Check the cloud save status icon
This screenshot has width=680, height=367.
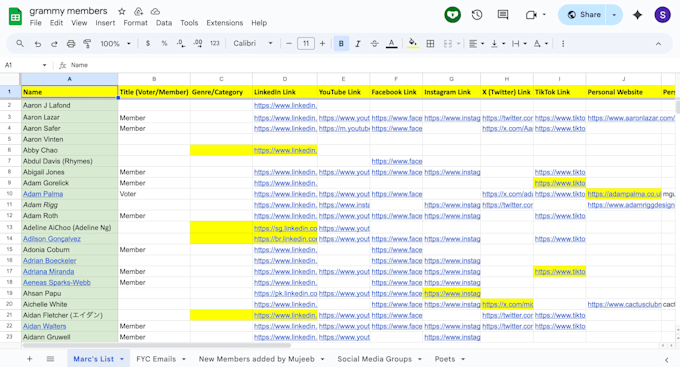(155, 11)
